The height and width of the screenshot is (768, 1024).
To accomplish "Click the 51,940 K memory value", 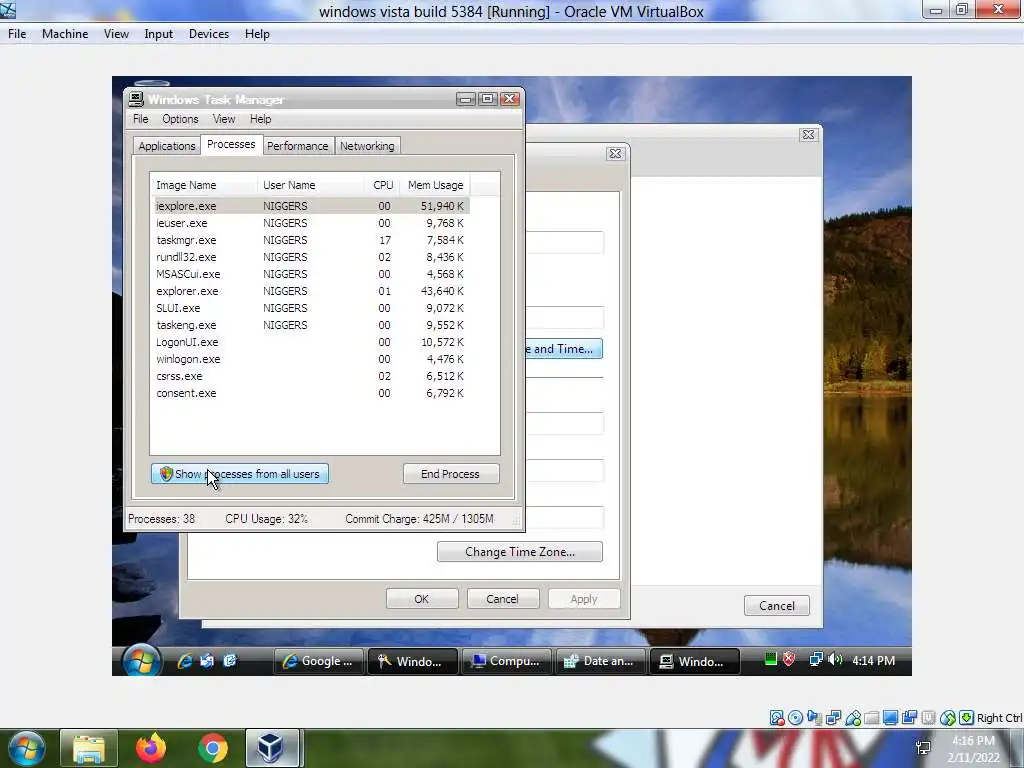I will pos(442,206).
